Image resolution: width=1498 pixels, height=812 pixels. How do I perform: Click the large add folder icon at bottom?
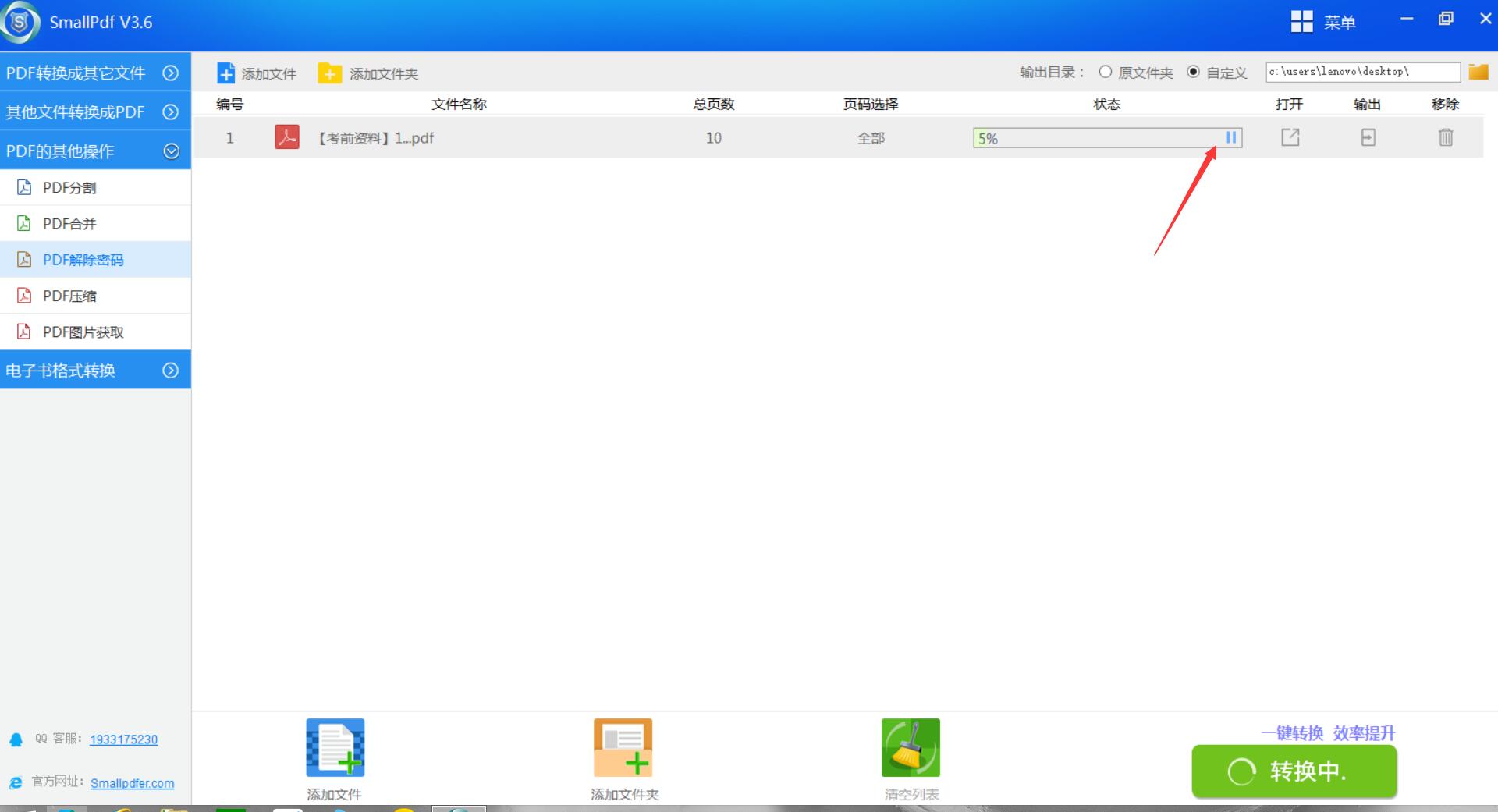(623, 748)
